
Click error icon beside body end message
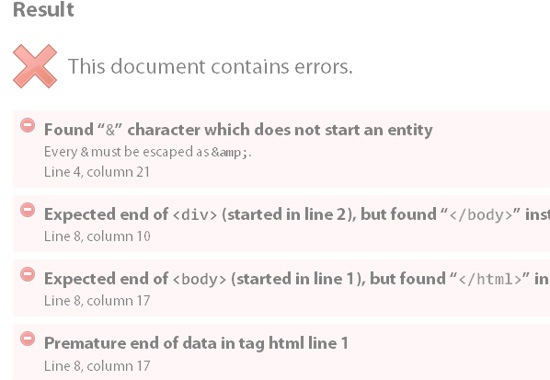(x=27, y=274)
